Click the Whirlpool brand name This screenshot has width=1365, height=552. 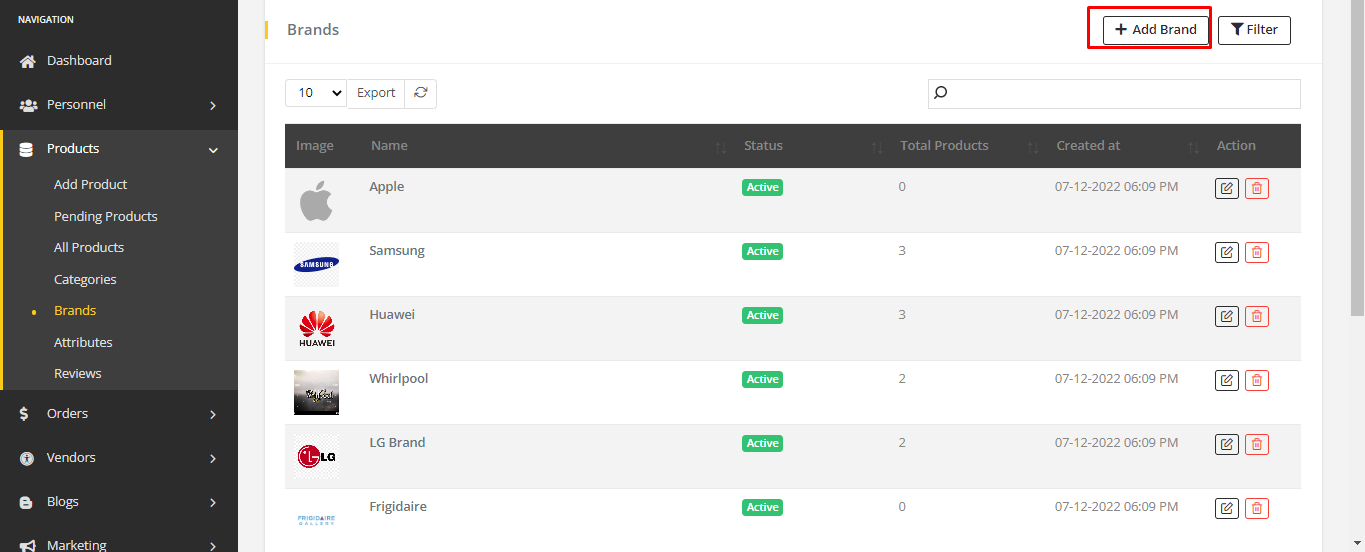pyautogui.click(x=398, y=379)
